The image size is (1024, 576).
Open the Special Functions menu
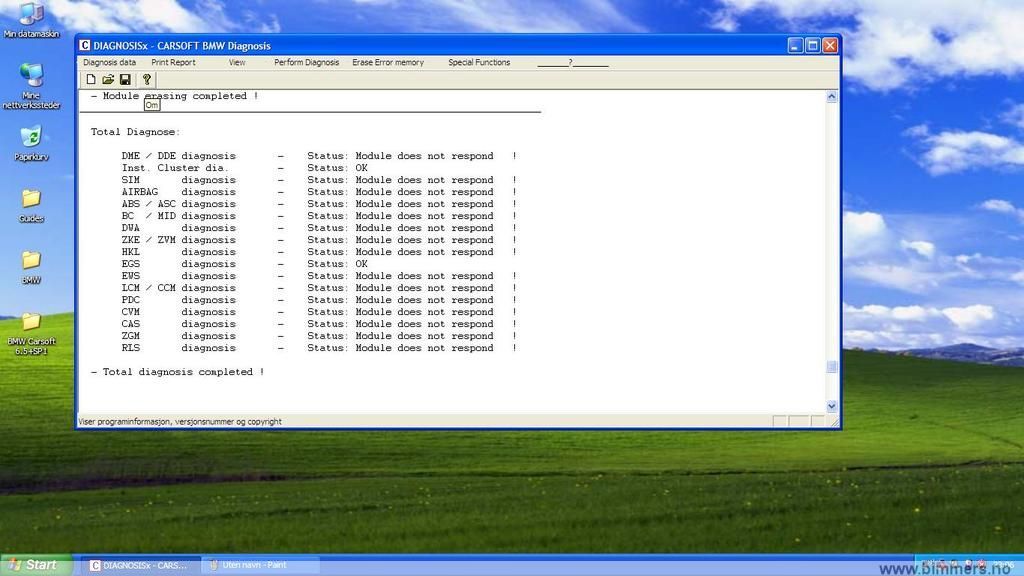(x=479, y=63)
